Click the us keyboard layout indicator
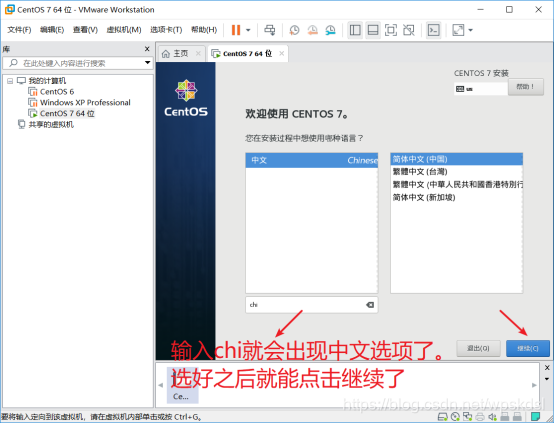 481,89
